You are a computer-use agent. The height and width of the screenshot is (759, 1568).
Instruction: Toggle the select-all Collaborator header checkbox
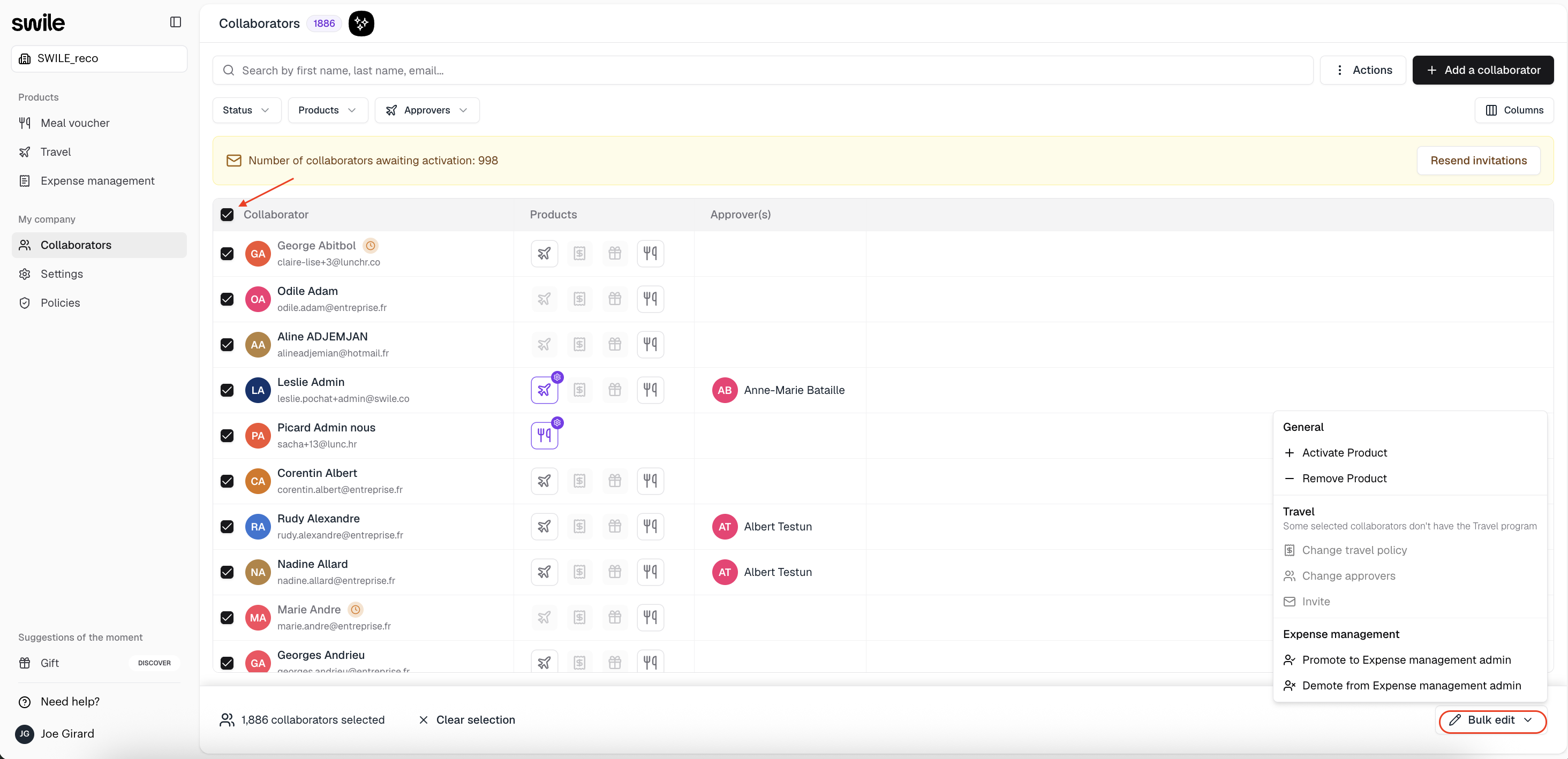(227, 214)
